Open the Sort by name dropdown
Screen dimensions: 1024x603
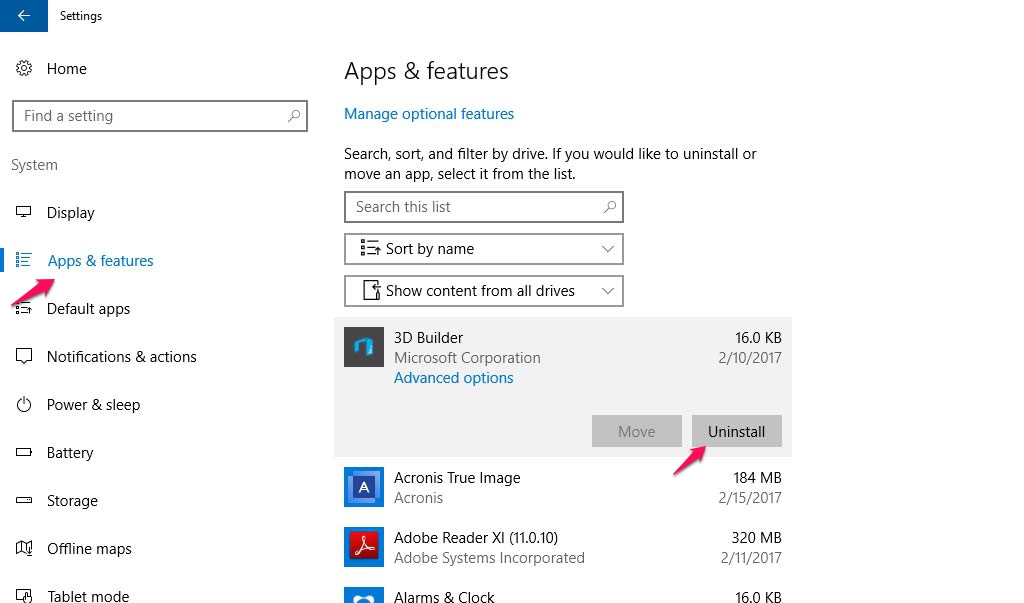point(483,249)
